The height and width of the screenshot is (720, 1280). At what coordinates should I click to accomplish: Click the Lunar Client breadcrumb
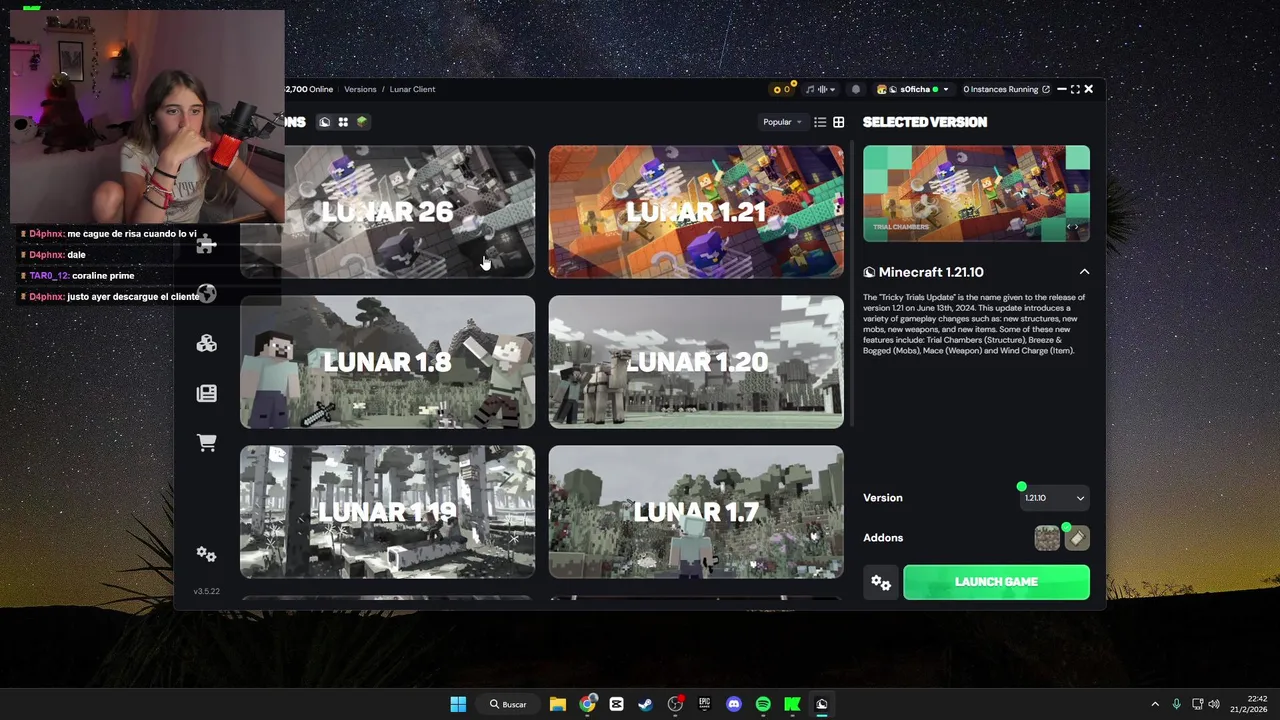[x=412, y=89]
